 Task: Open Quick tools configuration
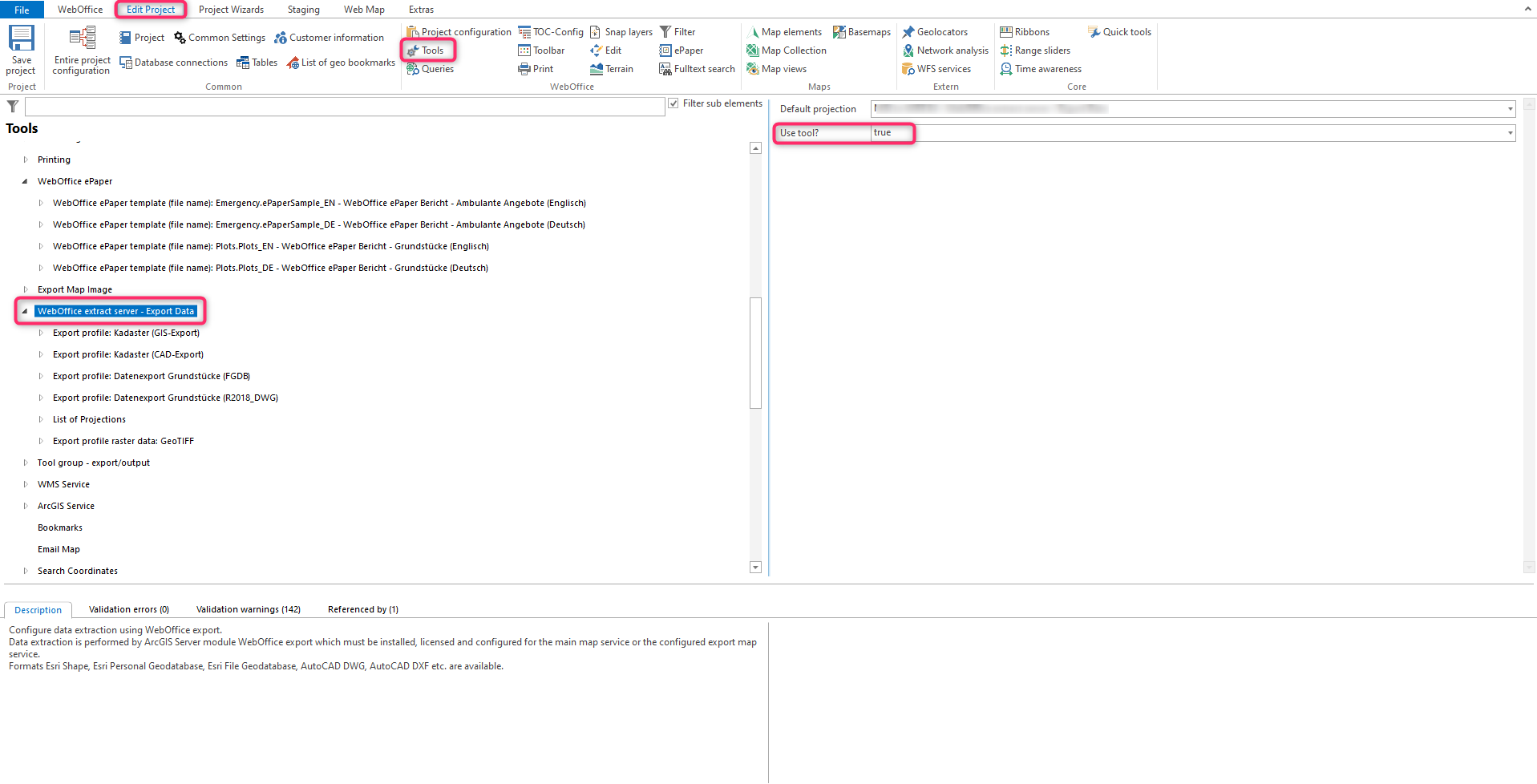pos(1119,32)
